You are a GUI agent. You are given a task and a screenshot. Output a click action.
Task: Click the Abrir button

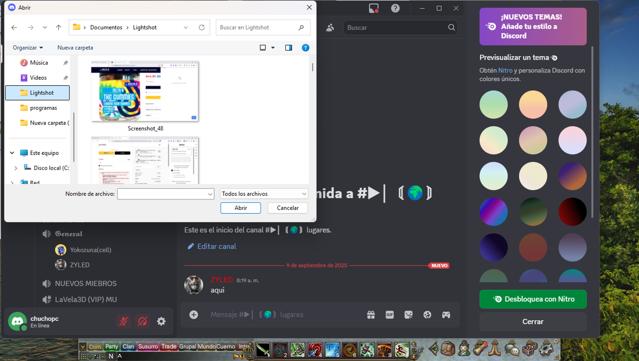coord(240,208)
